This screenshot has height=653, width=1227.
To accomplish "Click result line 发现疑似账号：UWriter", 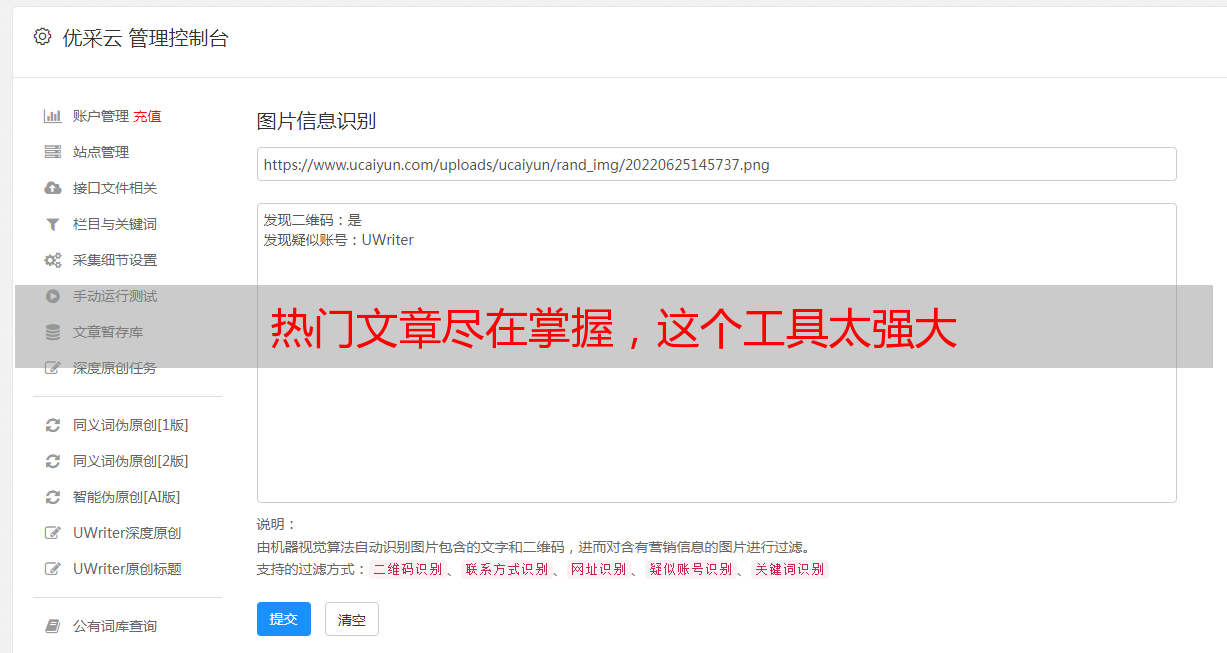I will (338, 240).
